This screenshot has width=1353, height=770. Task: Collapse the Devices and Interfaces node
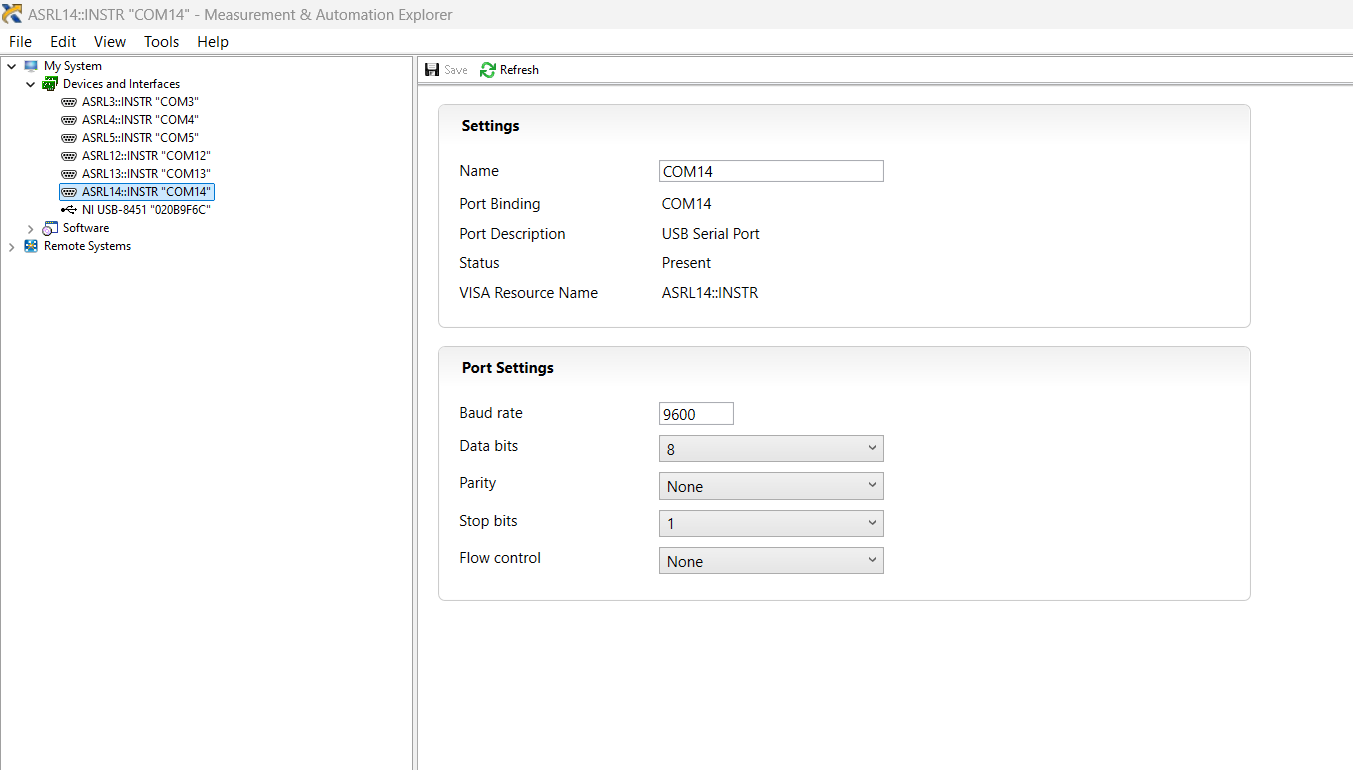[31, 85]
